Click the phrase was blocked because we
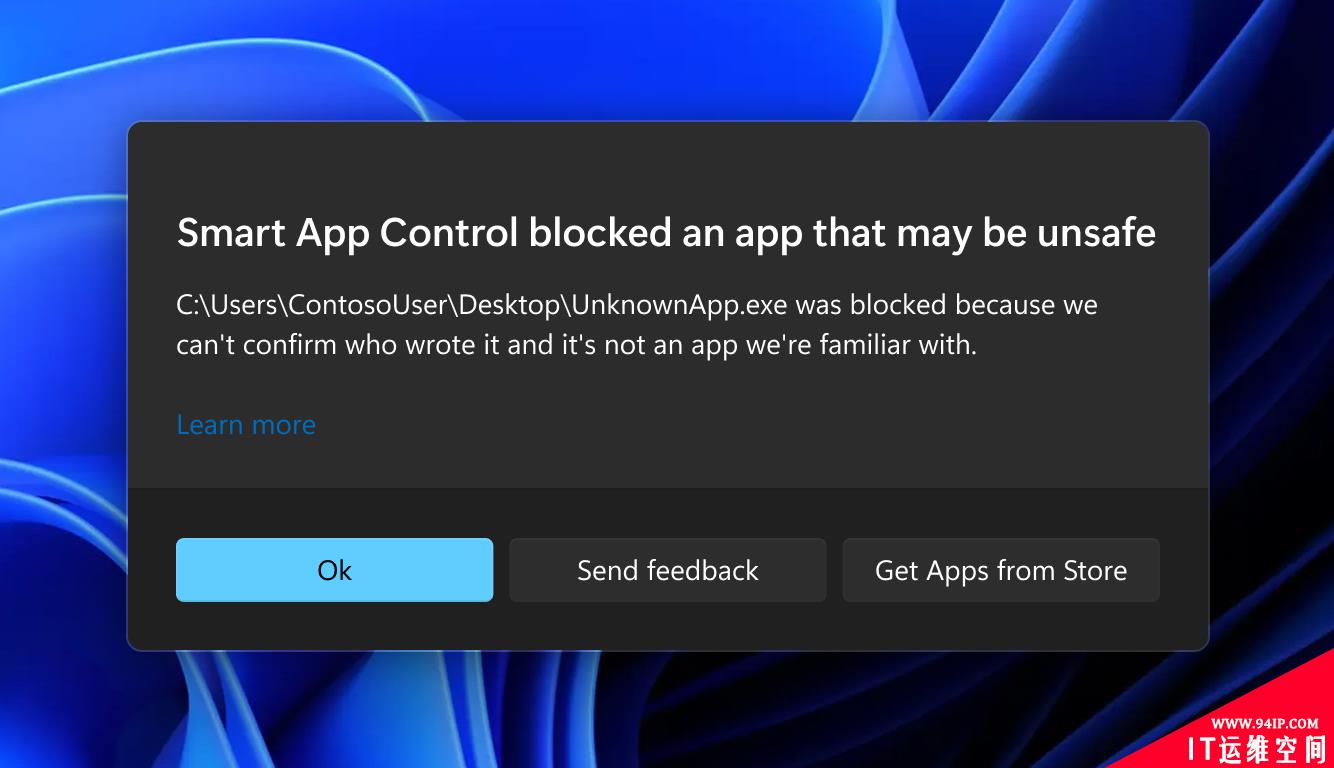 [x=947, y=305]
